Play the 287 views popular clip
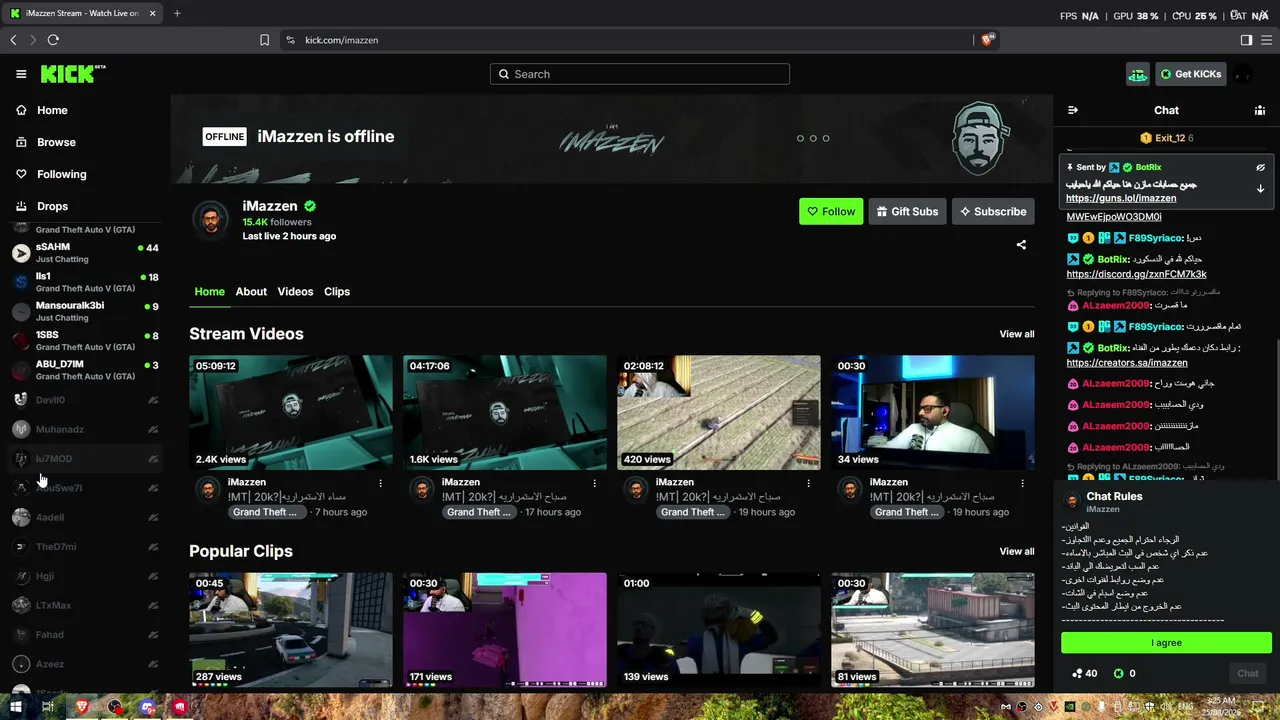Image resolution: width=1280 pixels, height=720 pixels. 291,630
